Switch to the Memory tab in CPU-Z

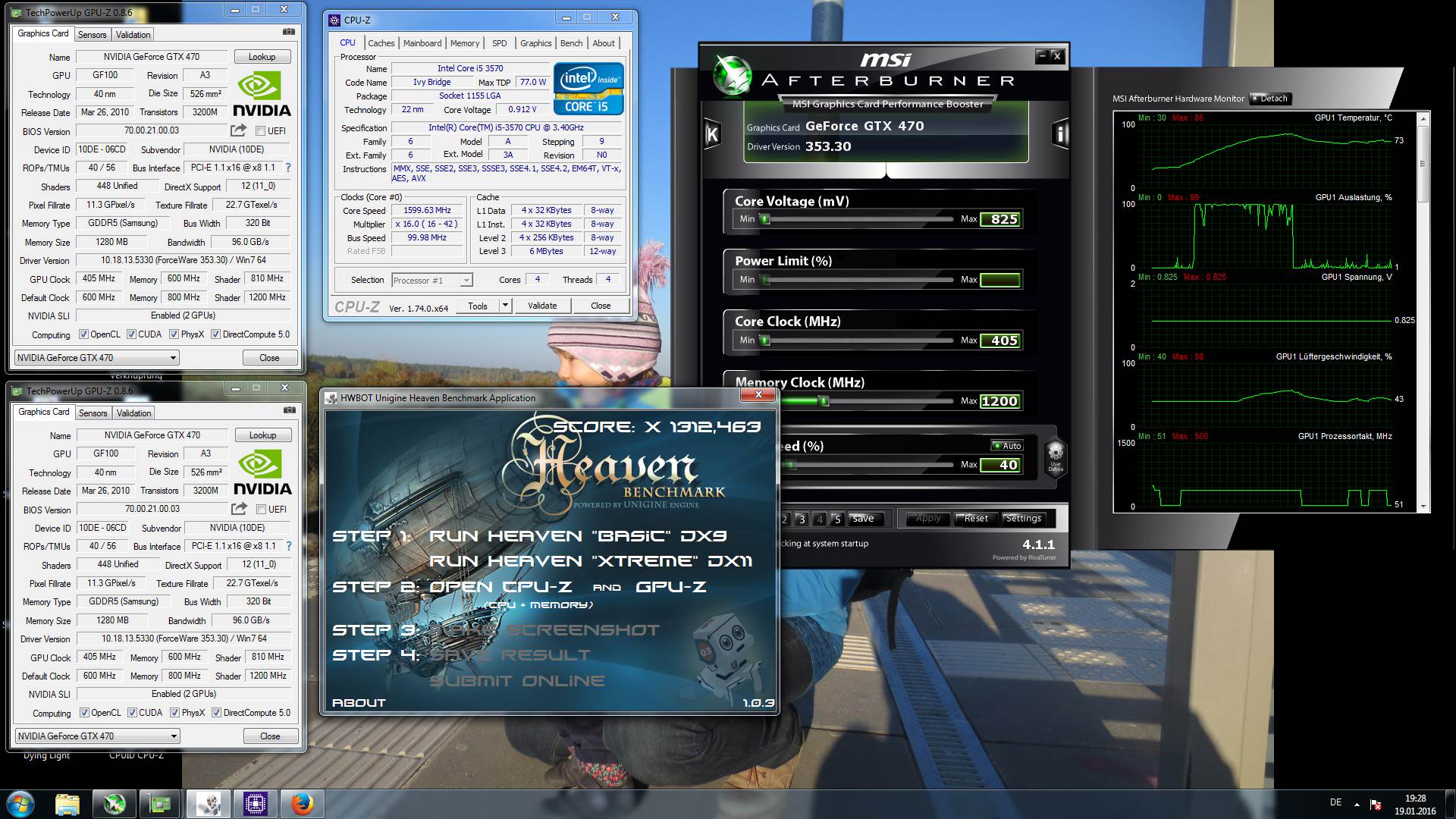(x=465, y=43)
